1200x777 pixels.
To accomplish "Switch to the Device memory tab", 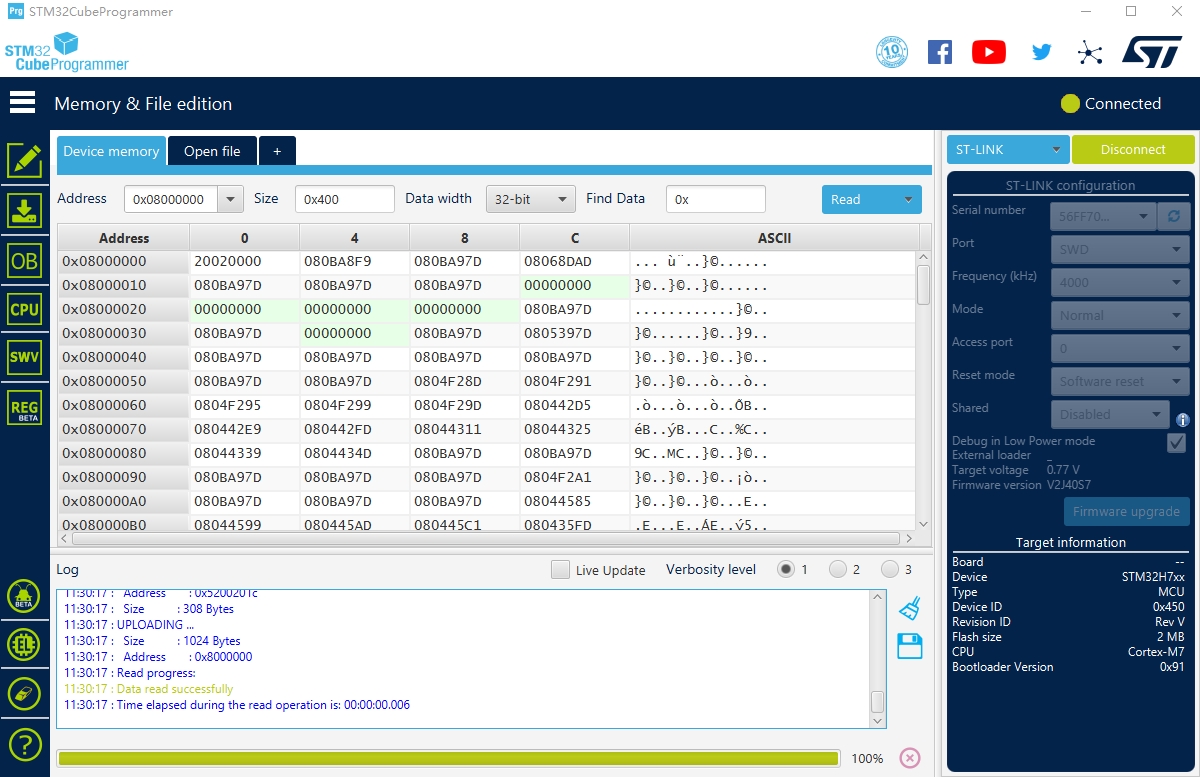I will coord(111,151).
